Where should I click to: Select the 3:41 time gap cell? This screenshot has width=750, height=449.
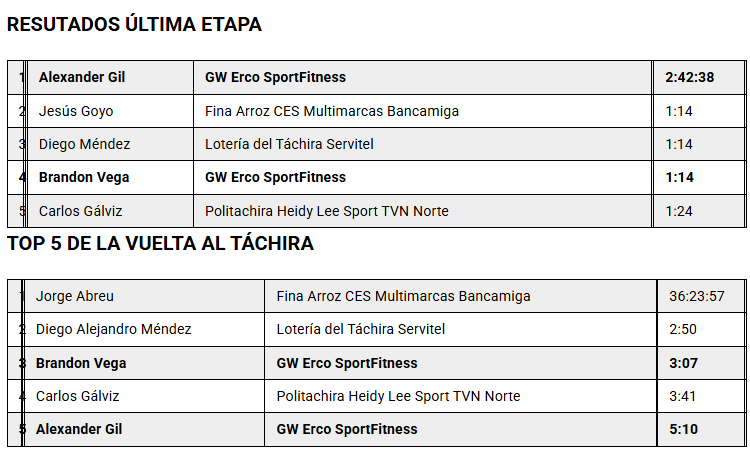pos(683,396)
